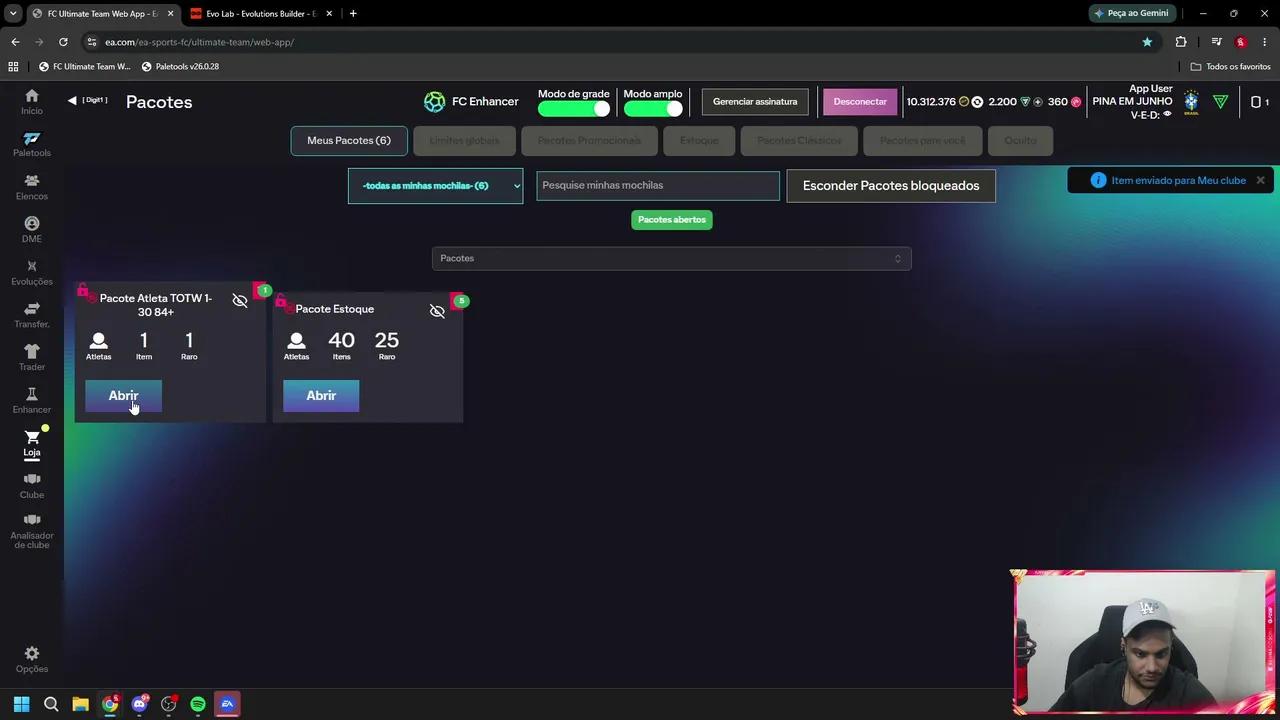Open Analisador de clube

pyautogui.click(x=32, y=531)
